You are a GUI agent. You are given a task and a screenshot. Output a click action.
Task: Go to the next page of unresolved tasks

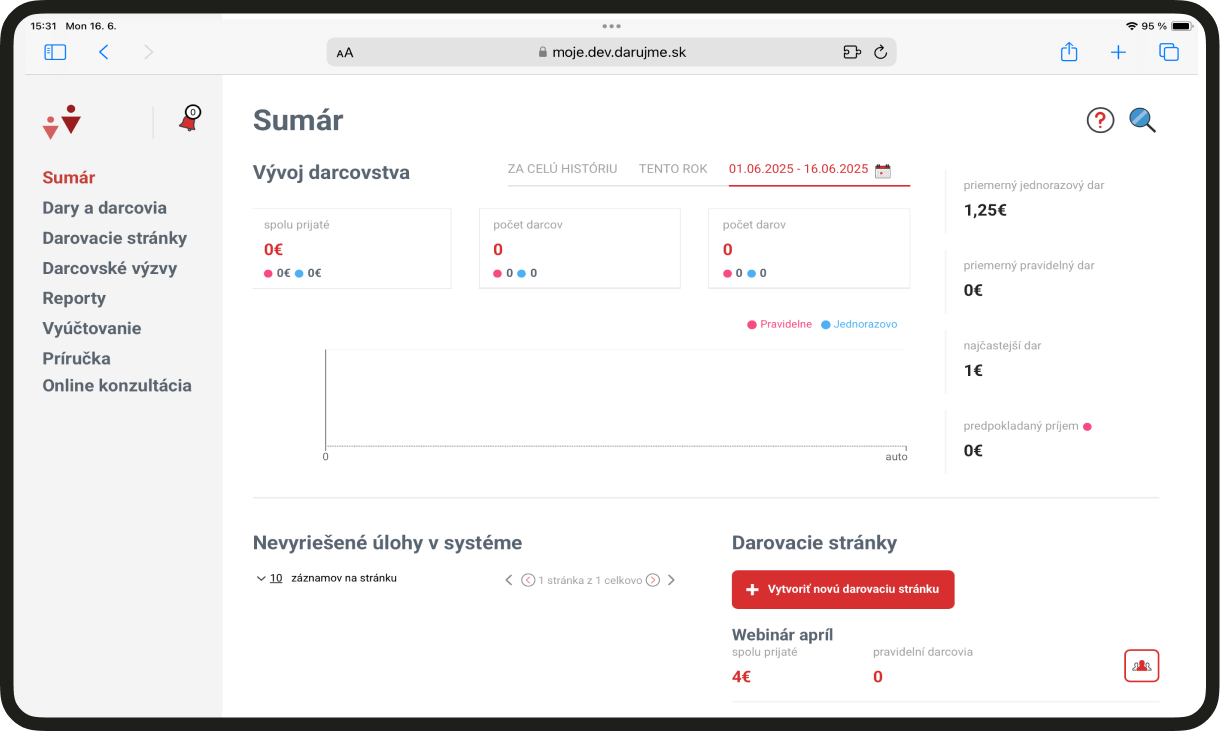[x=653, y=580]
